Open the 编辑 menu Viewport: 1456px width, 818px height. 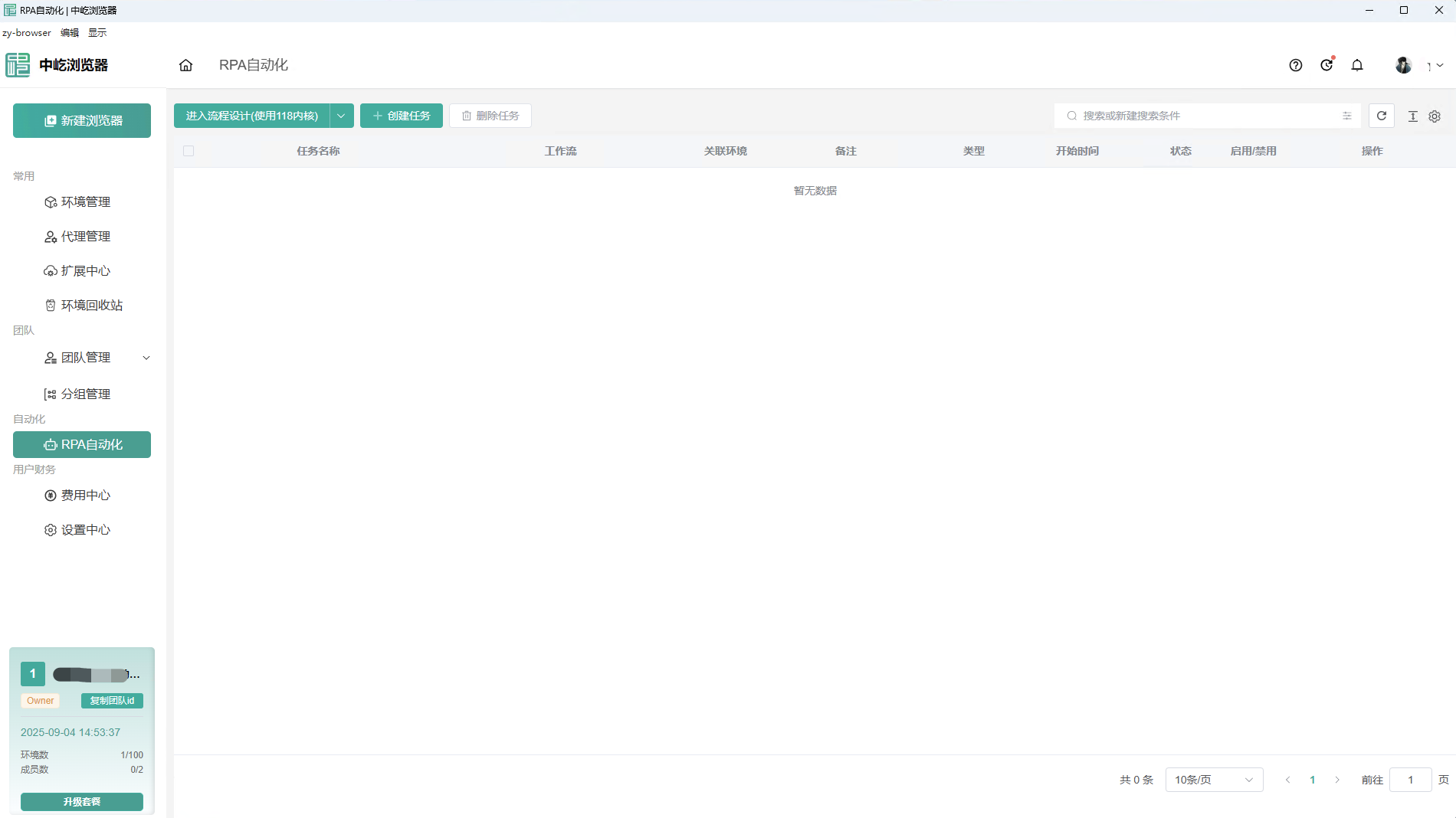click(x=70, y=33)
